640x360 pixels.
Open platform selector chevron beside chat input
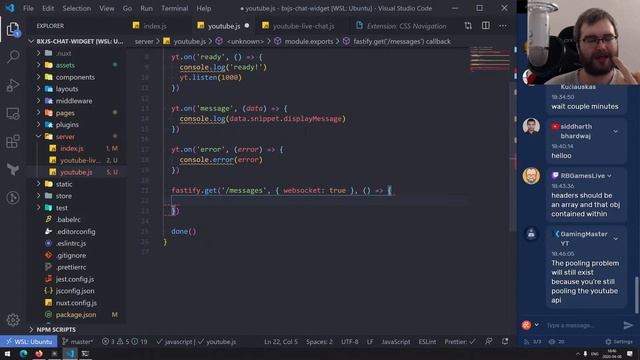coord(536,325)
